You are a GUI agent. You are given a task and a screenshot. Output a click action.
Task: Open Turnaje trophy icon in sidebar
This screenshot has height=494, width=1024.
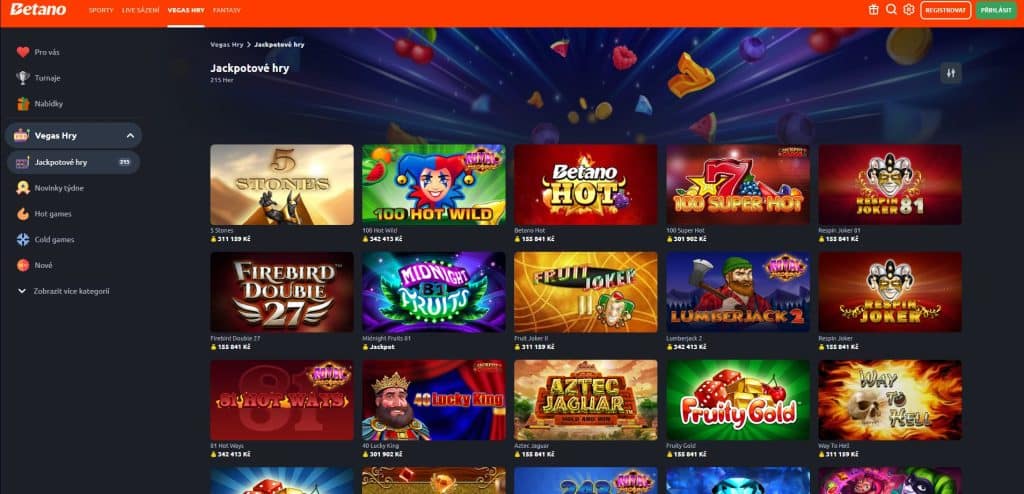23,78
